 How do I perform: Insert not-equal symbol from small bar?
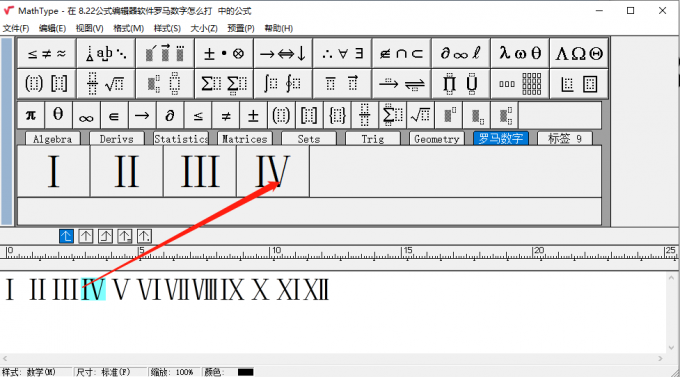(226, 115)
